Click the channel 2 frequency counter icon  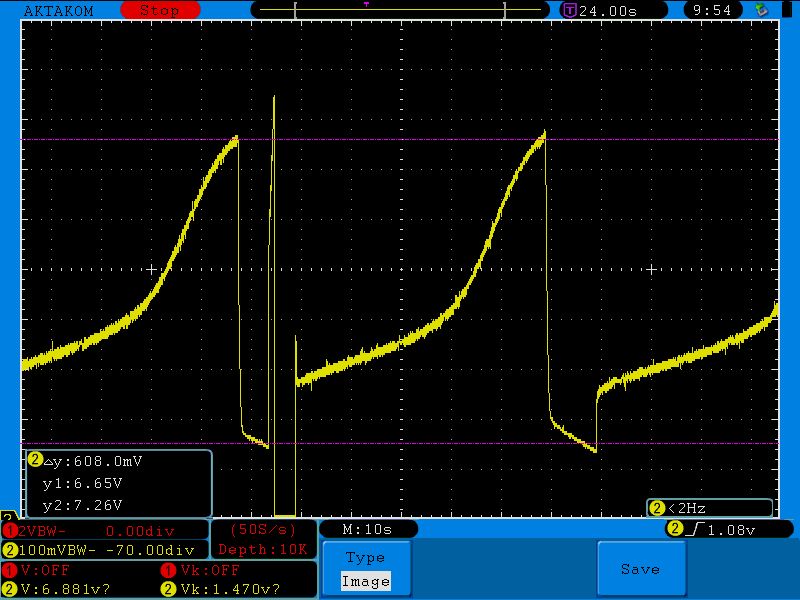pyautogui.click(x=657, y=508)
